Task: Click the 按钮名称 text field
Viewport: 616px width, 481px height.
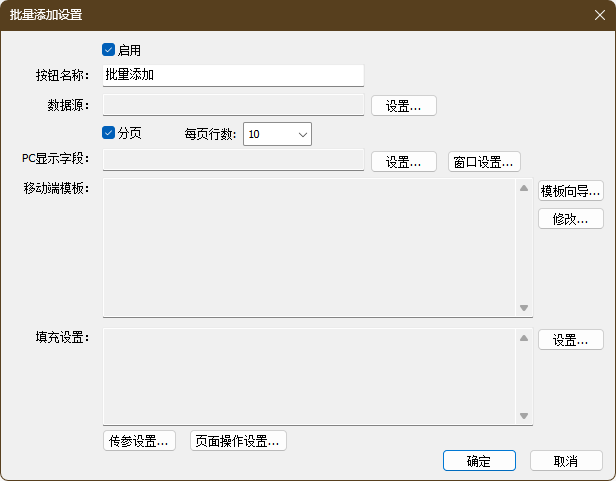Action: (x=233, y=75)
